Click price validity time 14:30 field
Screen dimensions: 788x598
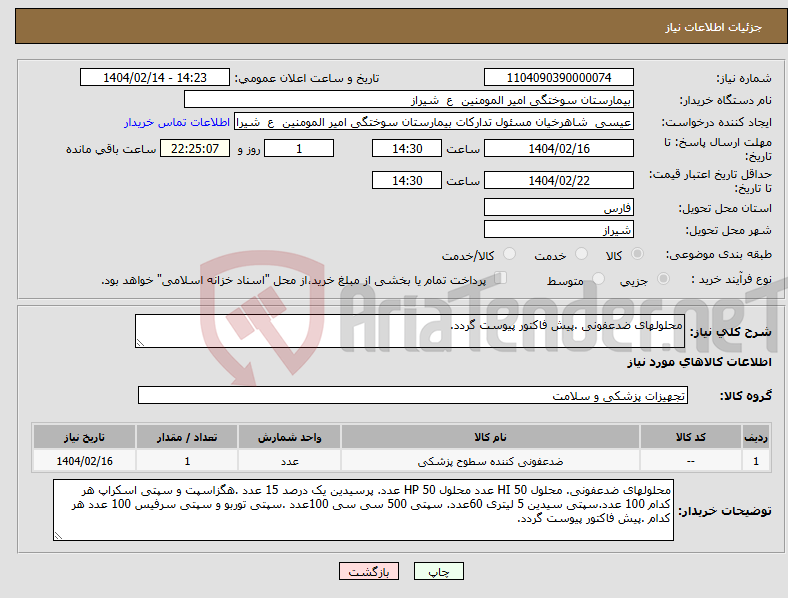point(407,180)
